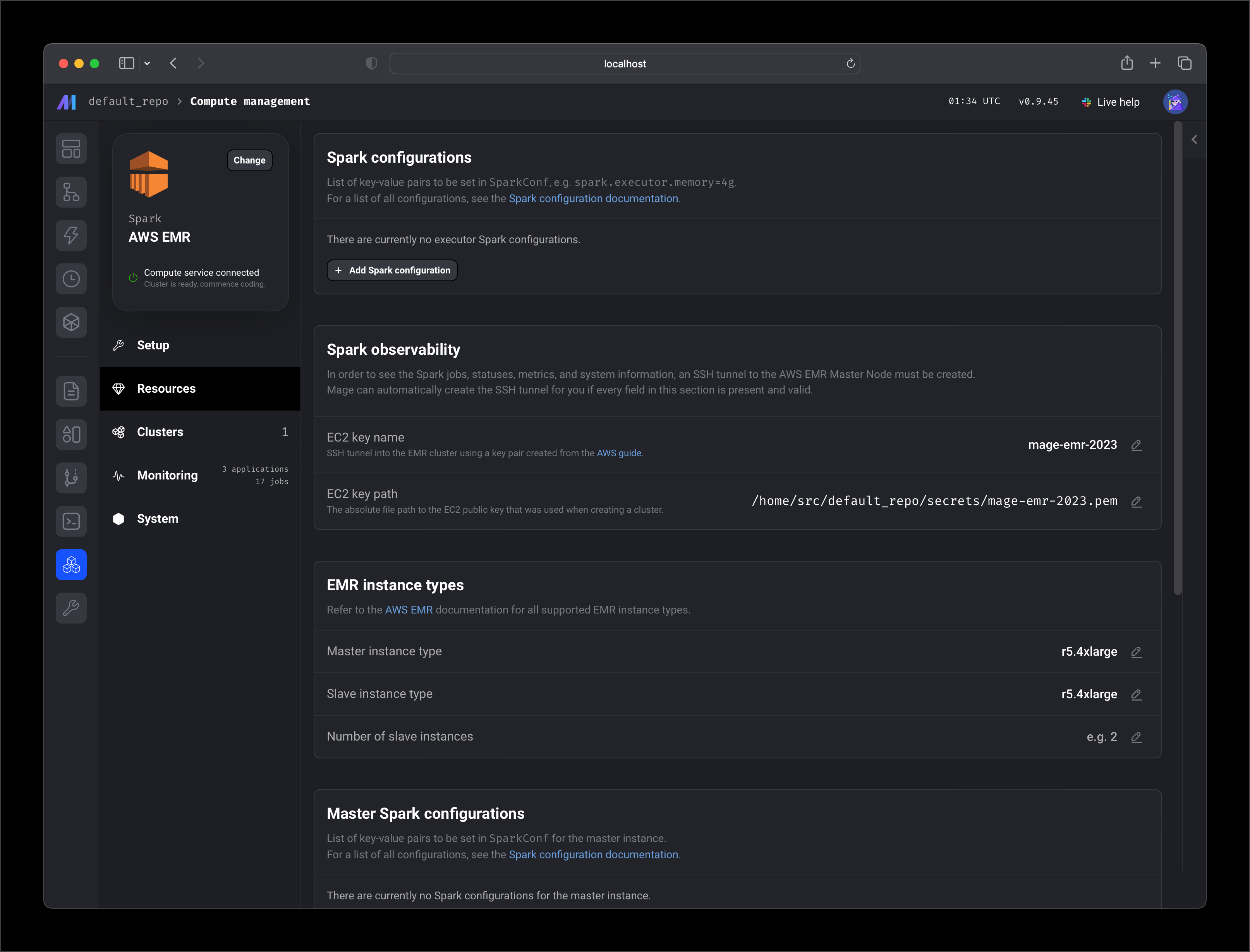
Task: Reload the localhost page
Action: pos(850,64)
